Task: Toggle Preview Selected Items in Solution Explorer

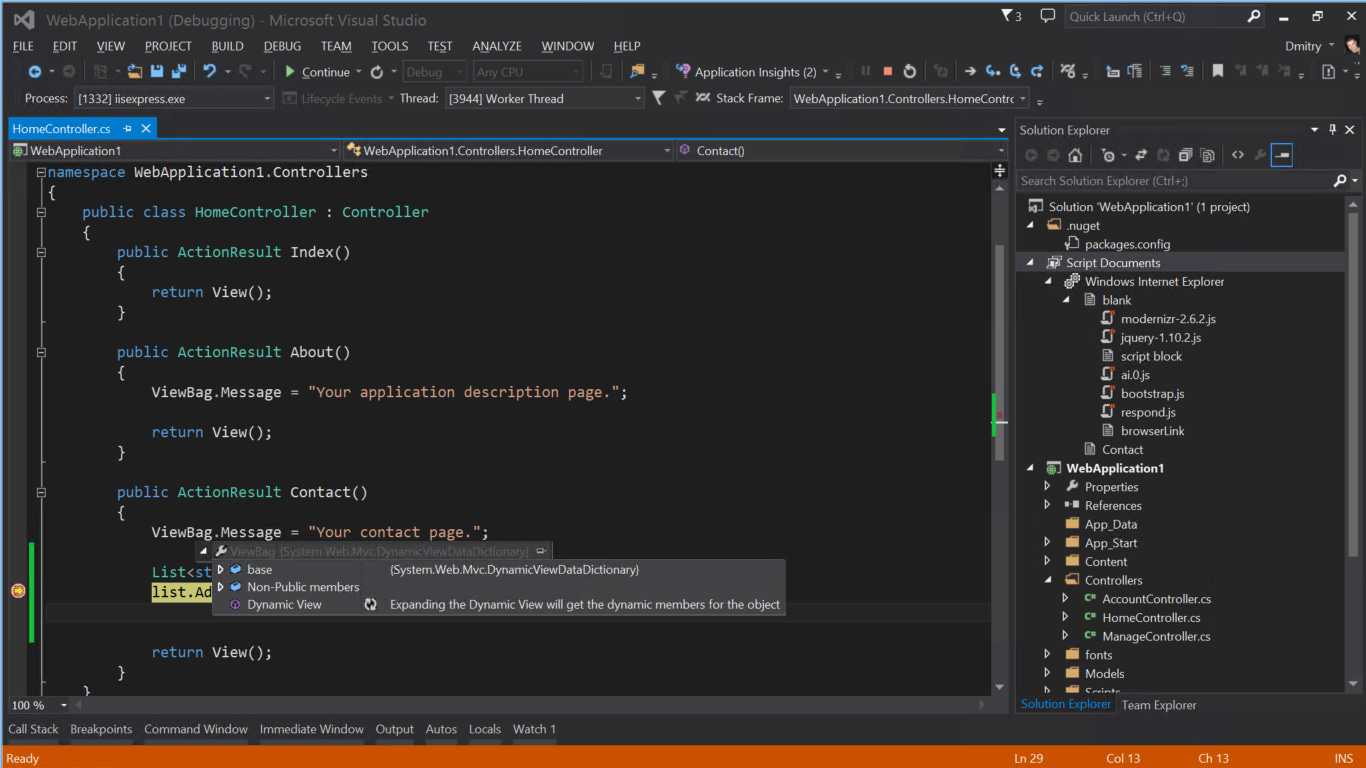Action: coord(1282,156)
